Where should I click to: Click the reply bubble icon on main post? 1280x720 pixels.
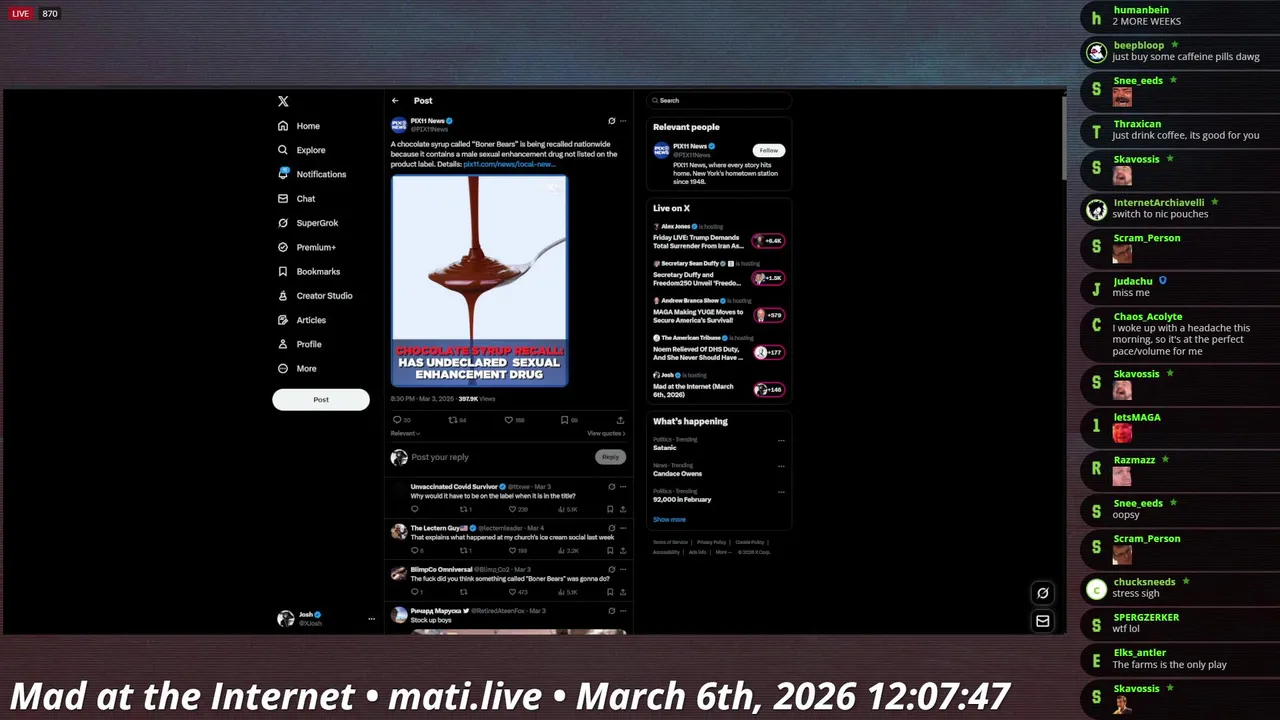tap(396, 420)
